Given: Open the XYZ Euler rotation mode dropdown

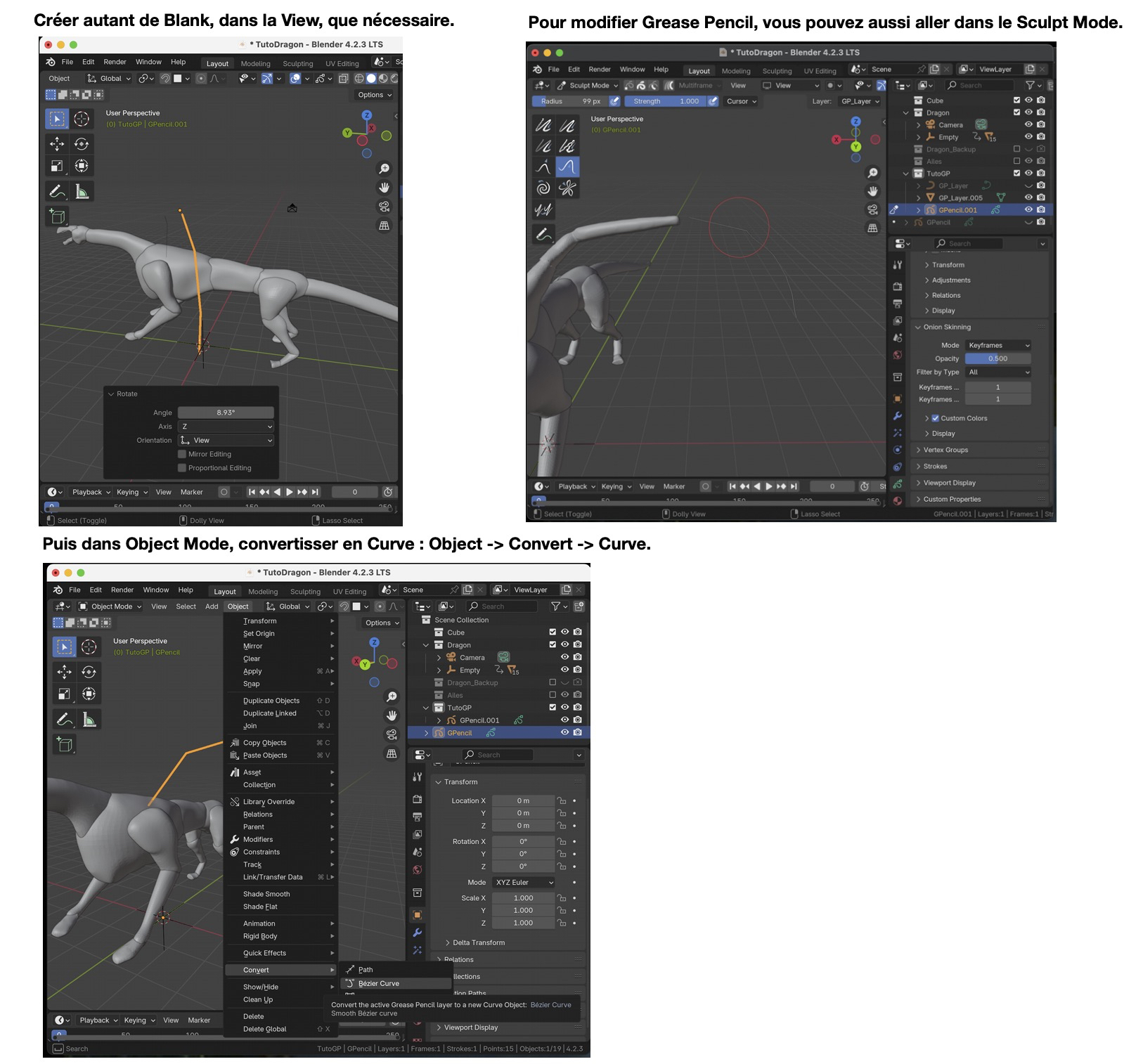Looking at the screenshot, I should pyautogui.click(x=524, y=883).
